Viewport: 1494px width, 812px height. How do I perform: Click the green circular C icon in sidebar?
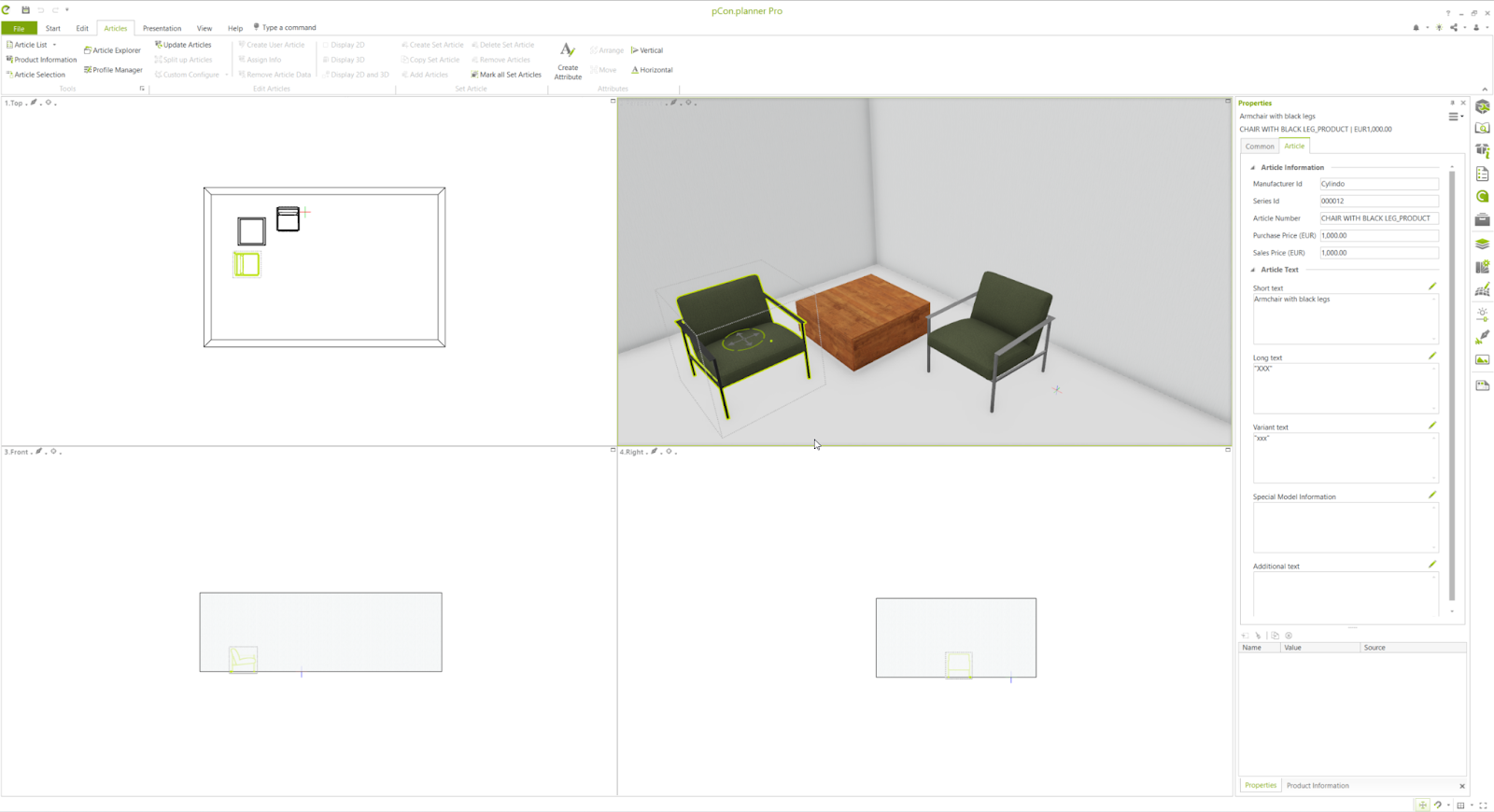(x=1482, y=197)
